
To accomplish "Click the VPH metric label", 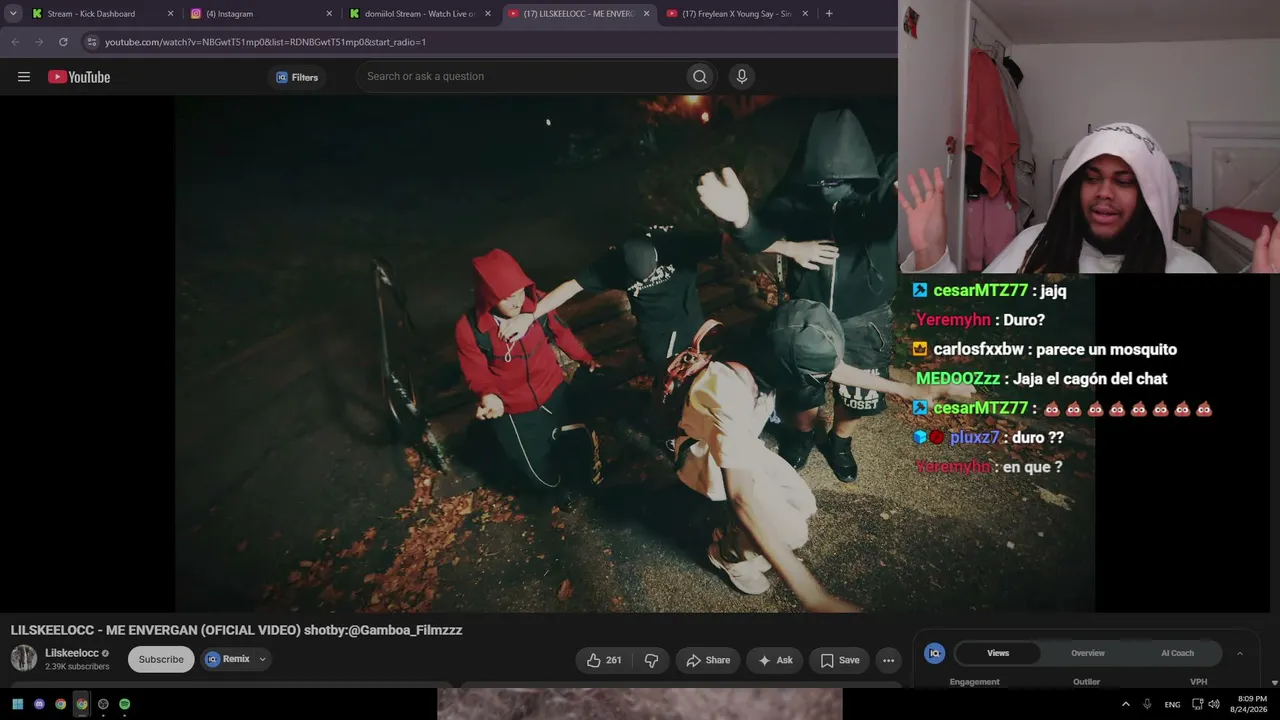I will point(1198,682).
